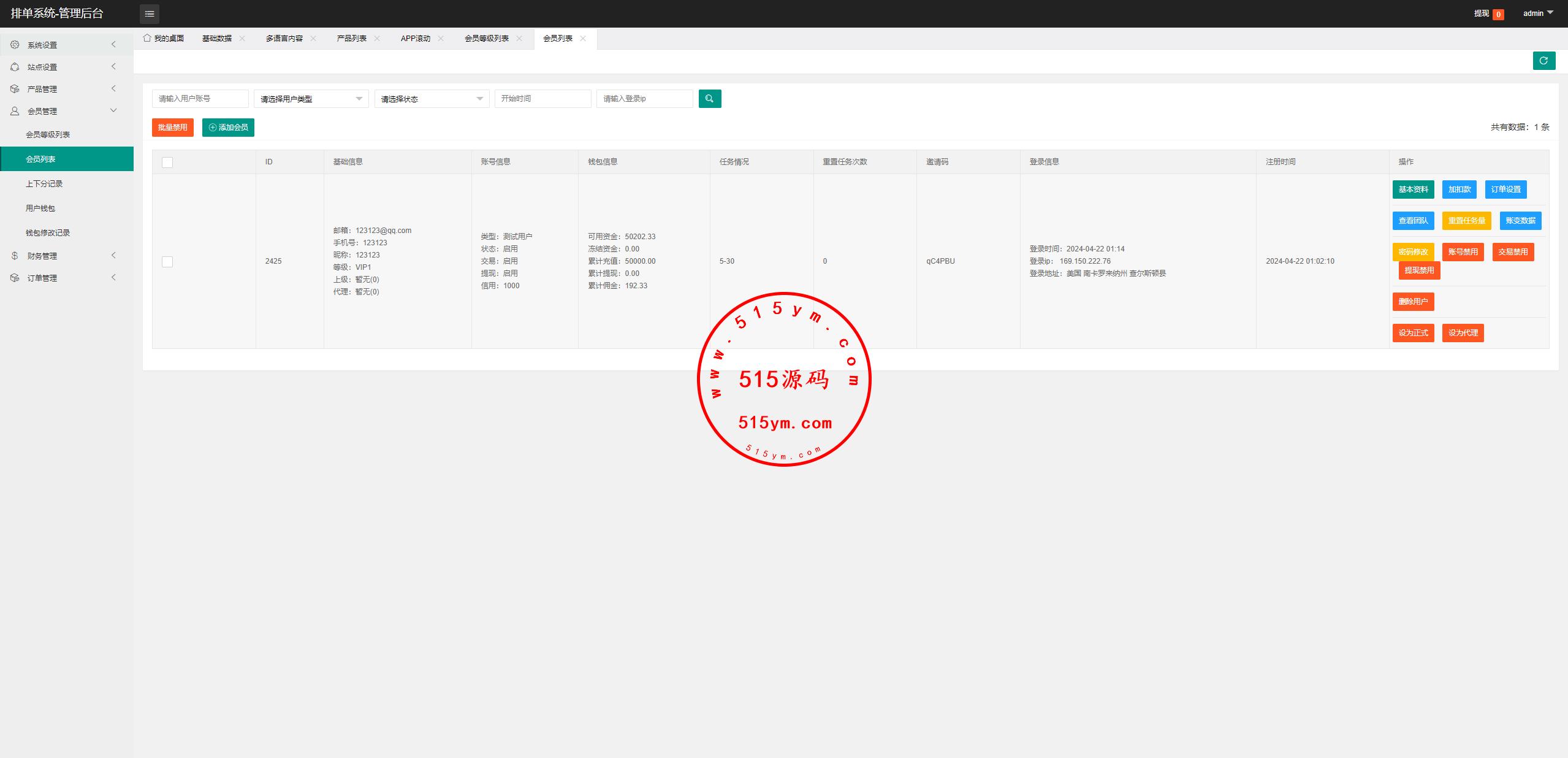Close the 产品列表 tab with X
Screen dimensions: 1568x758
click(377, 39)
